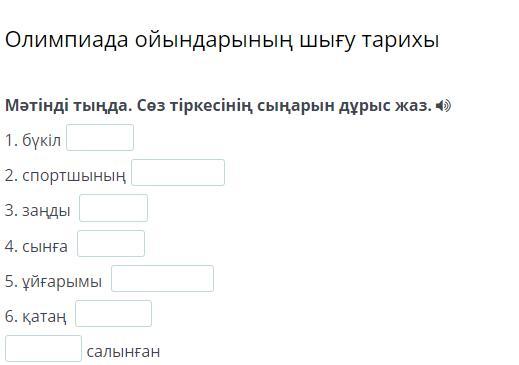Select the blank field after 'заңды'
The height and width of the screenshot is (365, 519).
click(x=113, y=208)
